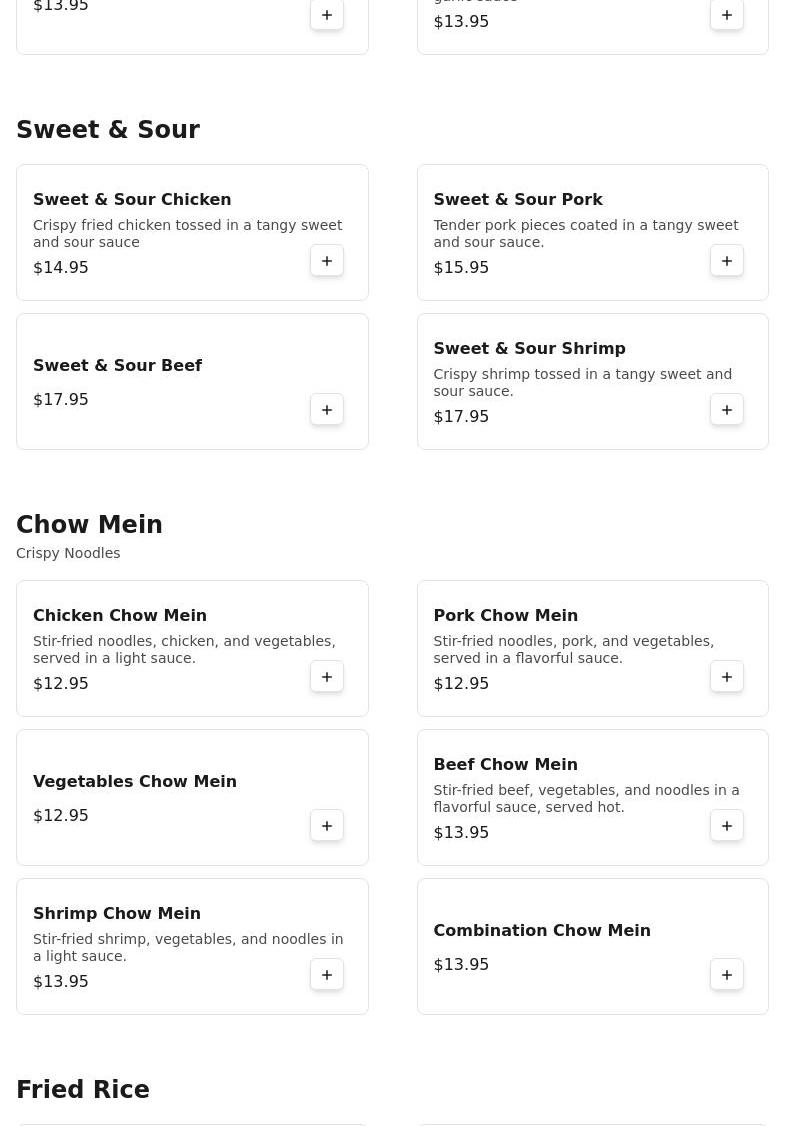Open Sweet & Sour Chicken item title
Screen dimensions: 785x1126
tap(132, 200)
